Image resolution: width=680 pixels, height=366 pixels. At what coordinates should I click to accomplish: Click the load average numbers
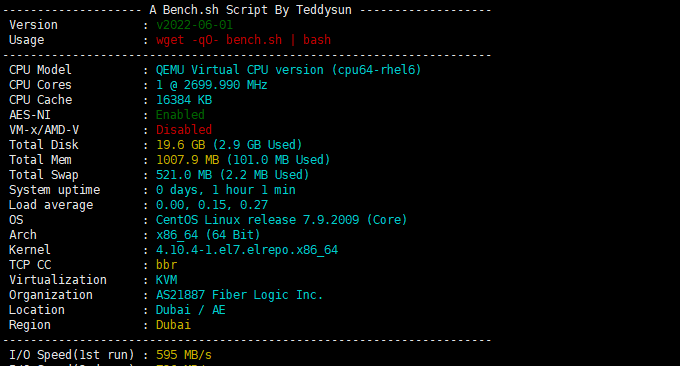click(x=212, y=205)
